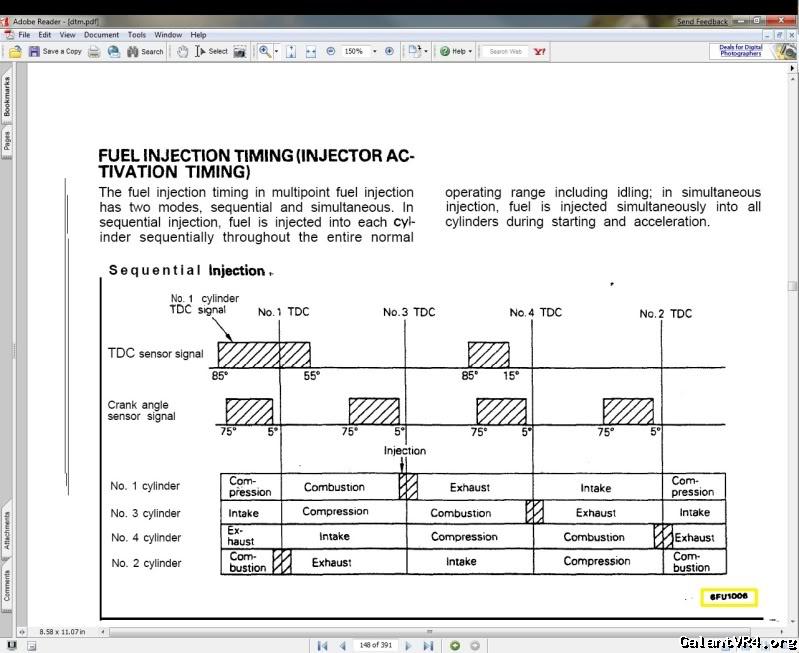The width and height of the screenshot is (799, 653).
Task: Expand the zoom tool dropdown arrow
Action: pos(277,51)
